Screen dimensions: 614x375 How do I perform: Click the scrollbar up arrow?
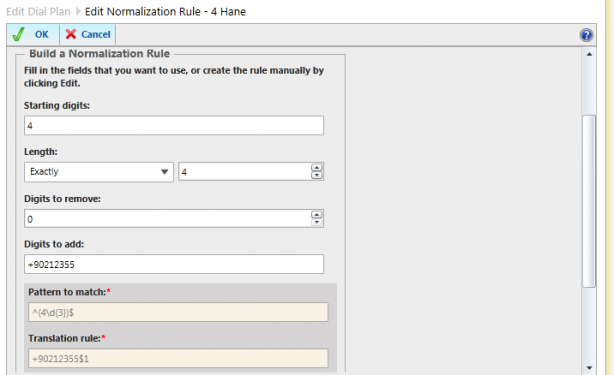pyautogui.click(x=589, y=54)
